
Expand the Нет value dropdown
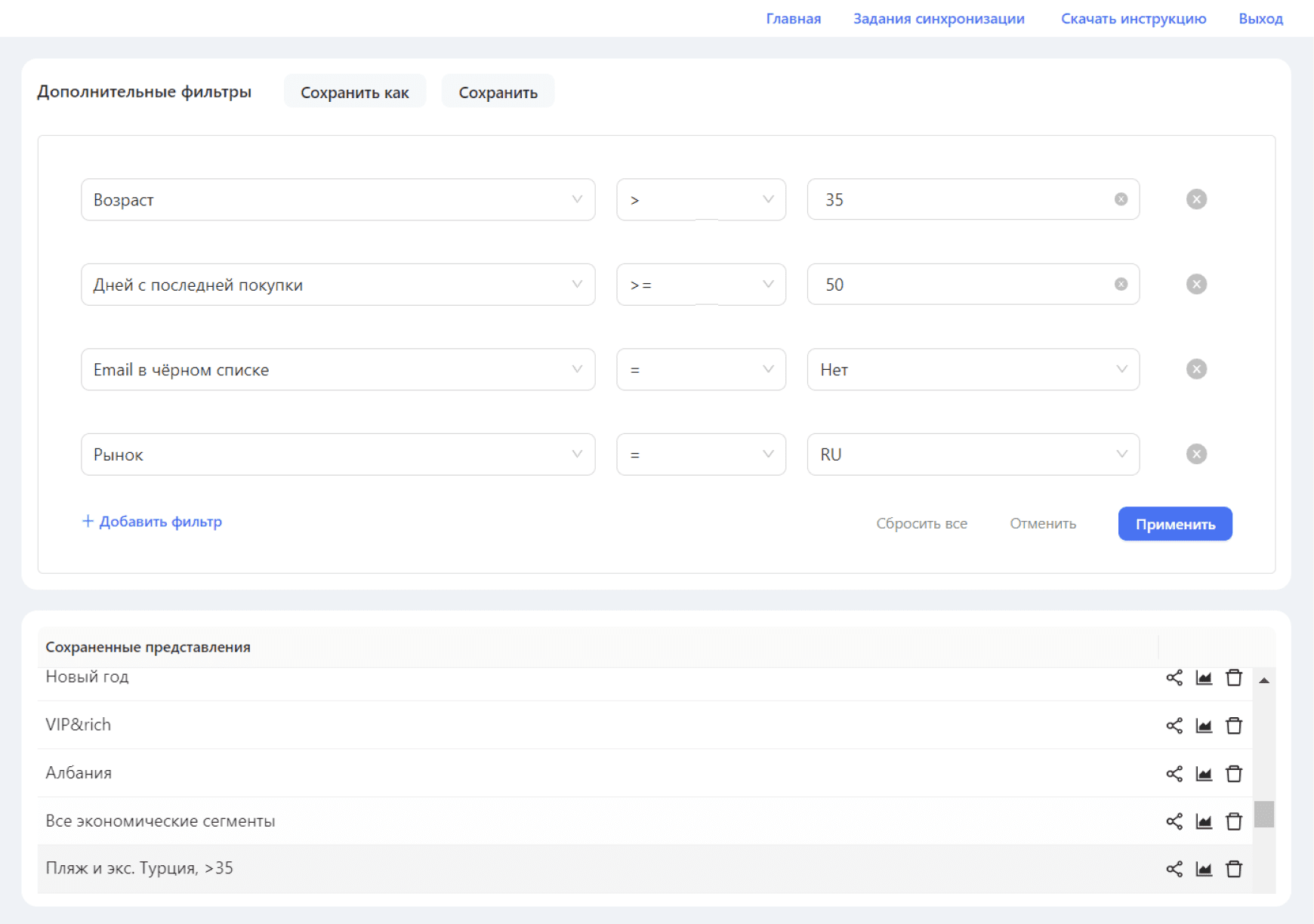coord(973,370)
